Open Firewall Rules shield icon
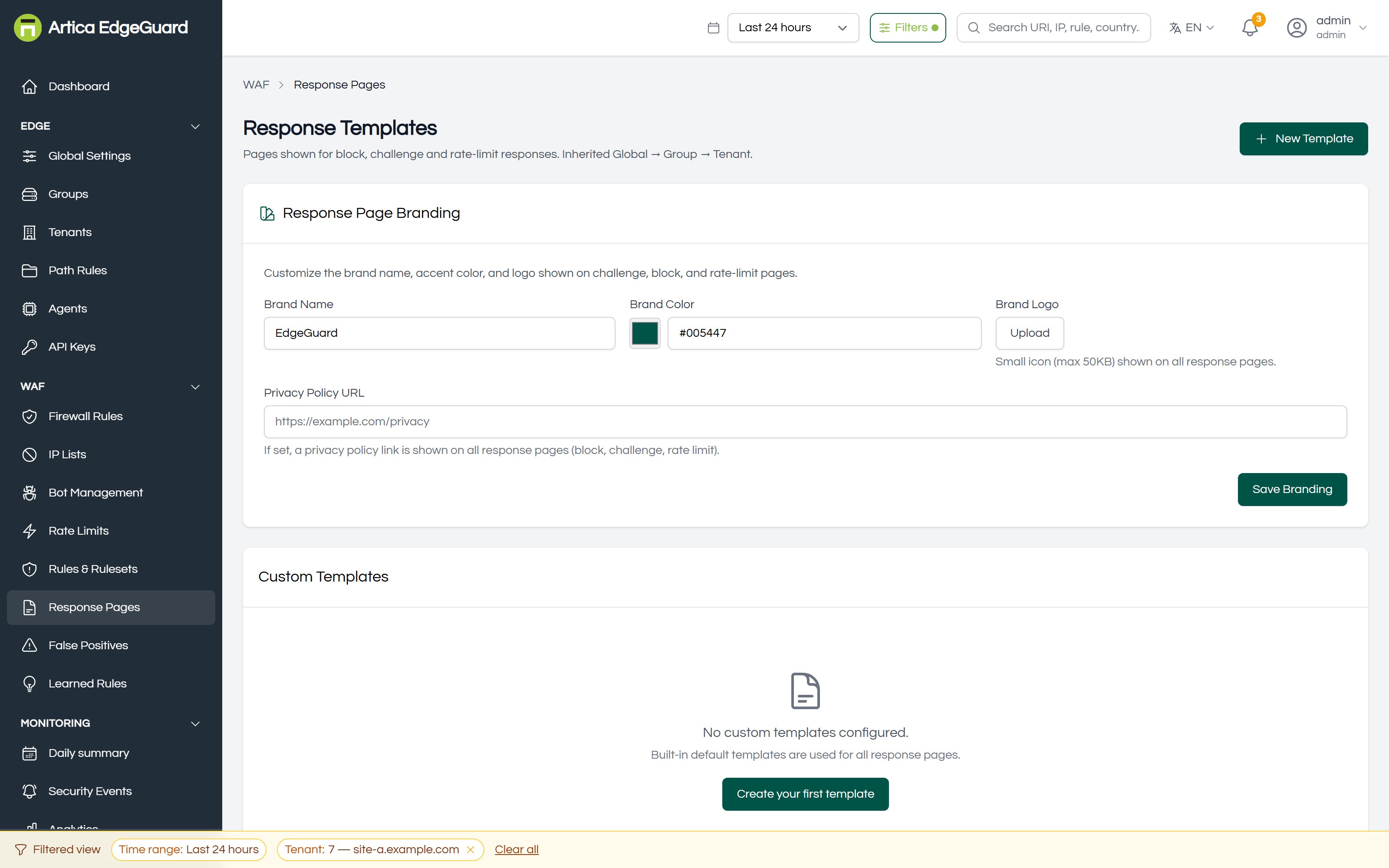1389x868 pixels. tap(29, 416)
